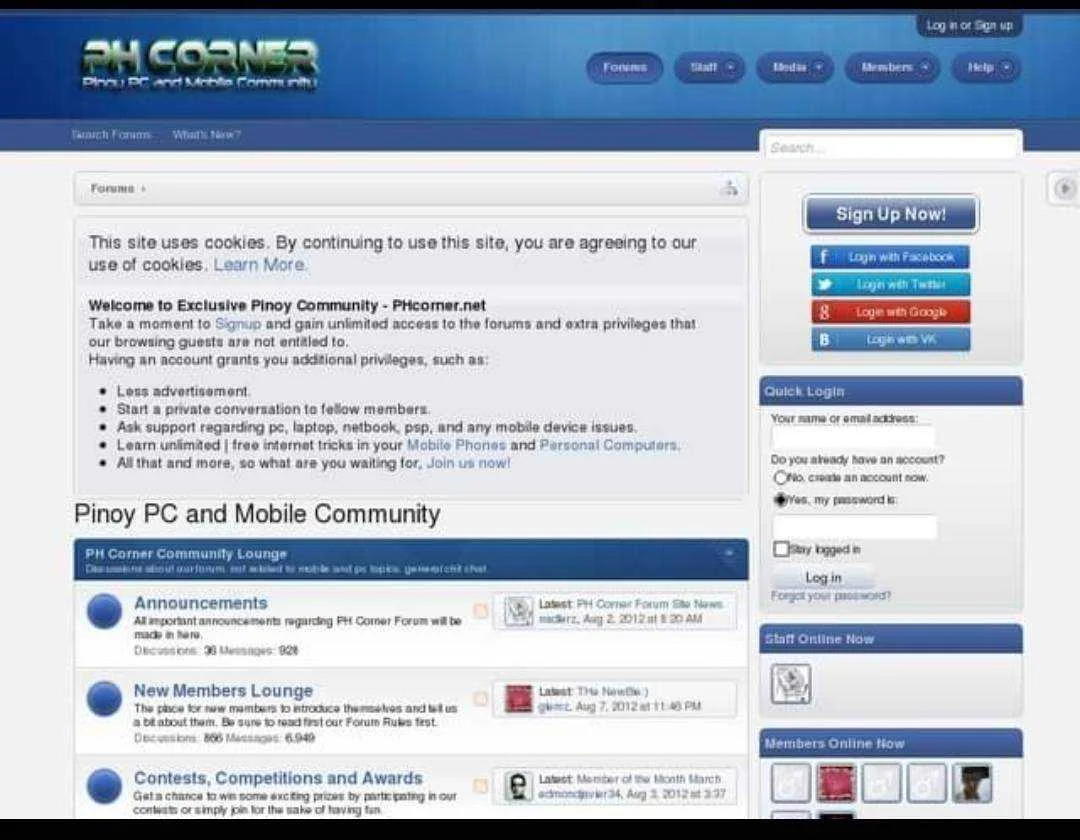Image resolution: width=1080 pixels, height=840 pixels.
Task: Open latest thread 'PH Corner Forum Site News'
Action: point(649,604)
